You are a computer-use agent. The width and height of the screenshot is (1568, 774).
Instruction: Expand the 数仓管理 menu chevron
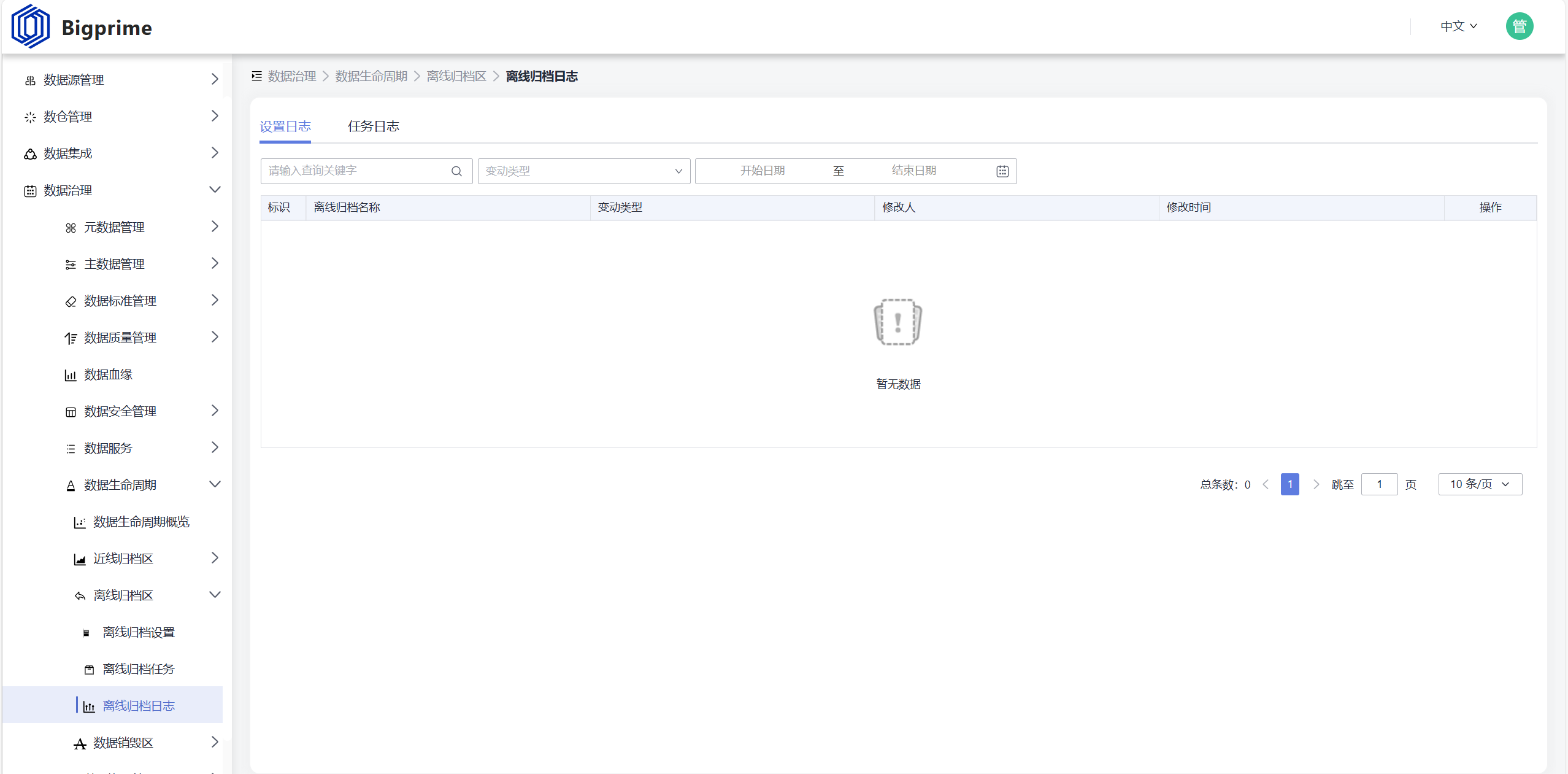pos(214,116)
